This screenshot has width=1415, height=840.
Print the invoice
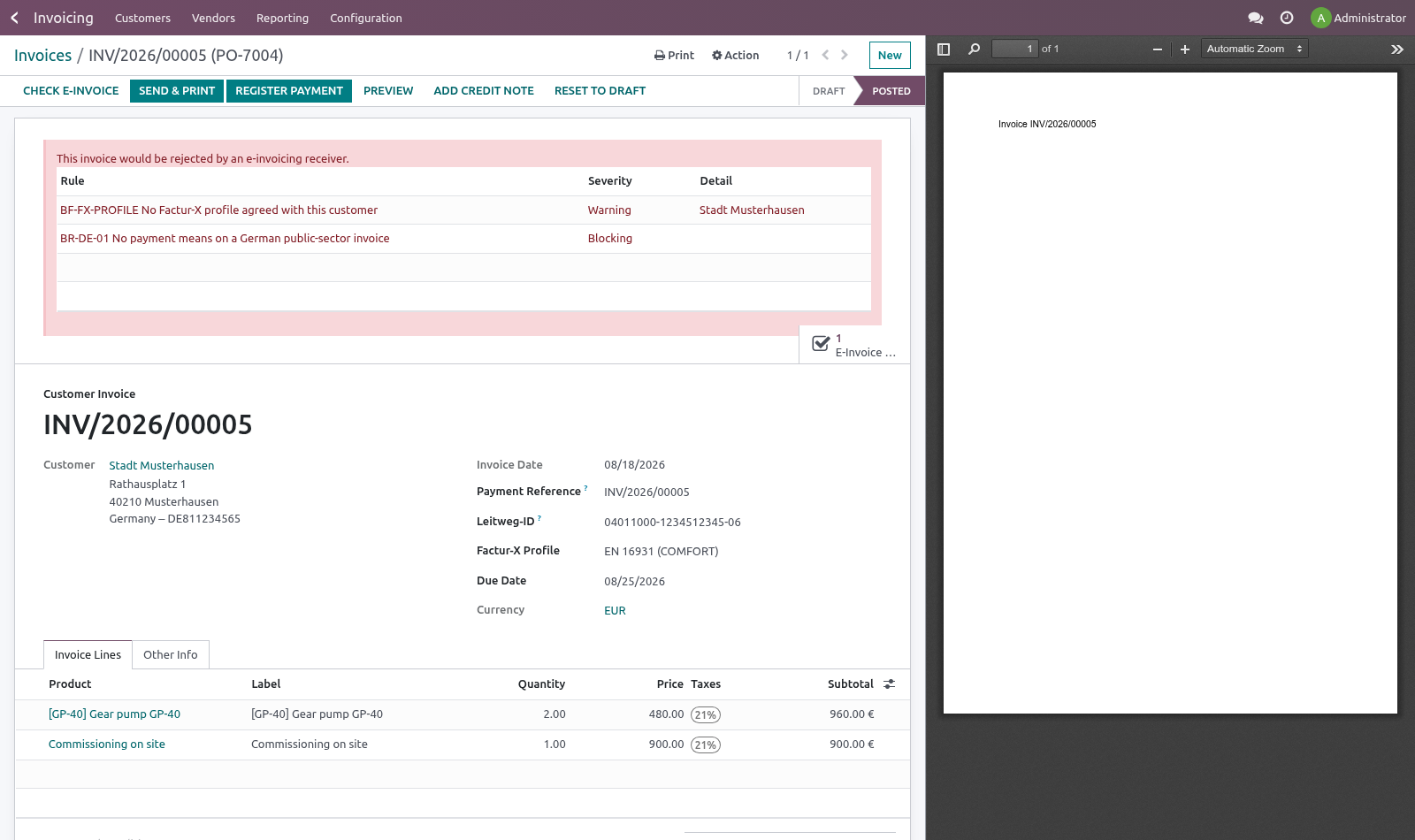[674, 55]
